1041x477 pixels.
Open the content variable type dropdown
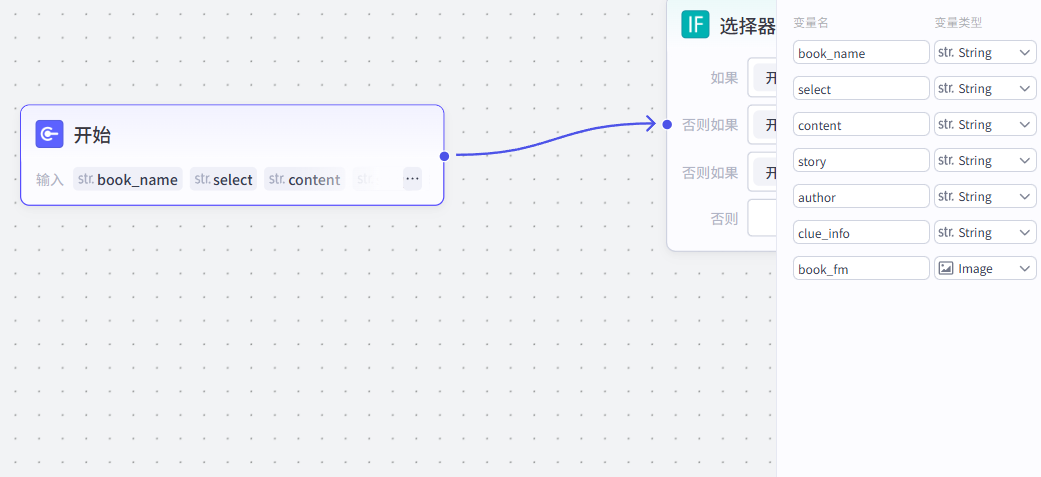(985, 124)
